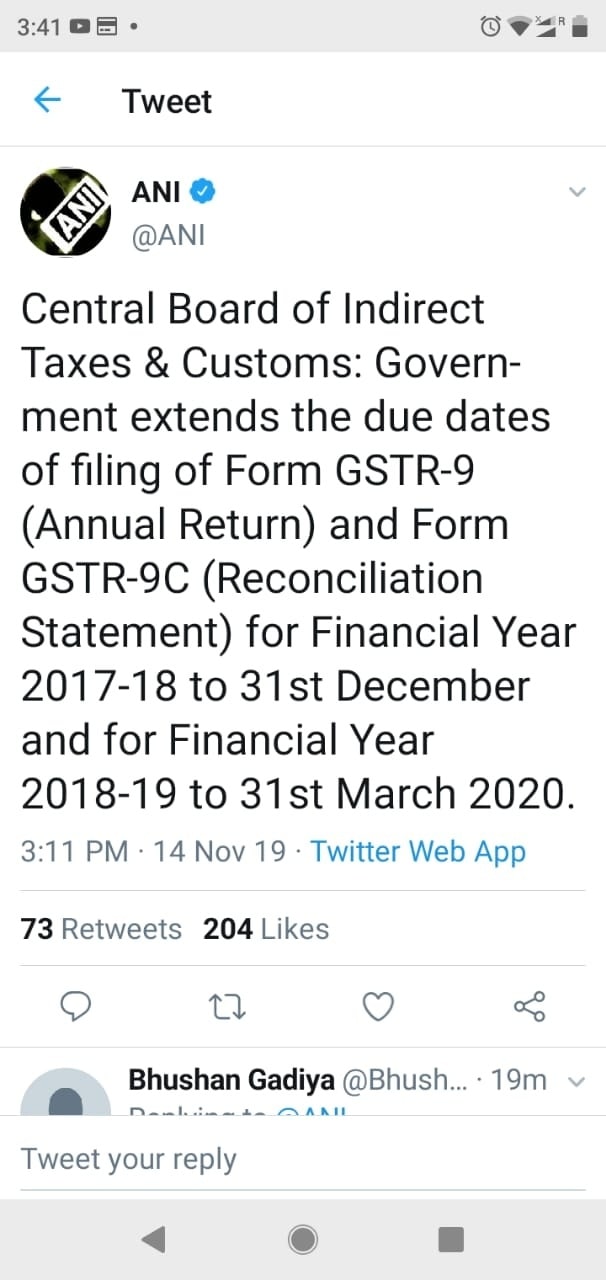Tap the blue verified badge next to ANI

[x=203, y=191]
